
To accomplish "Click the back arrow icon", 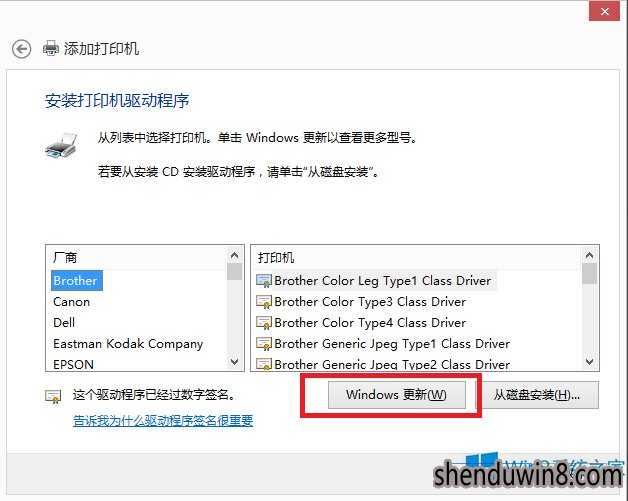I will point(21,49).
